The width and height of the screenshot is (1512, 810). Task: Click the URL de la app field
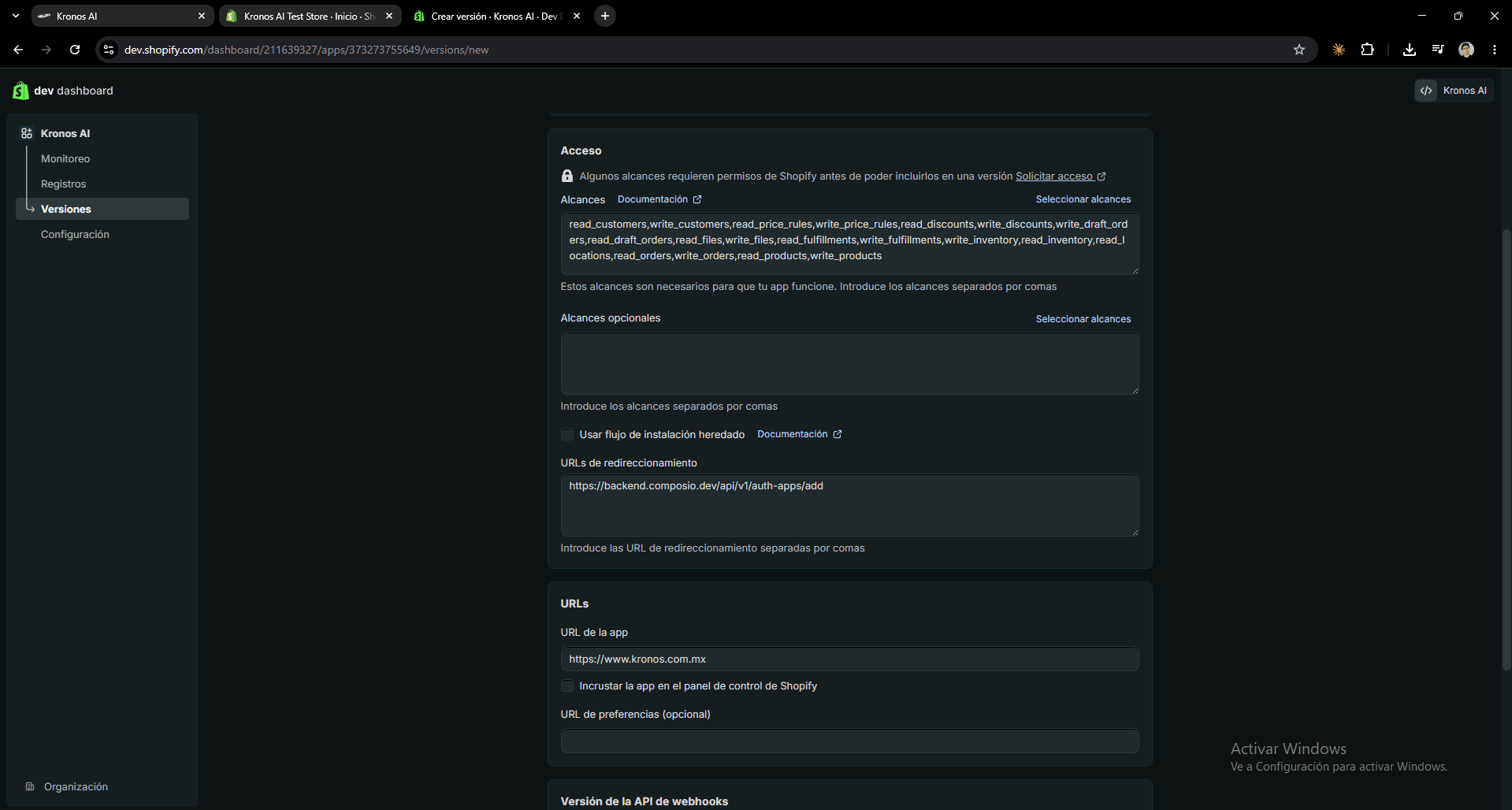[x=849, y=659]
